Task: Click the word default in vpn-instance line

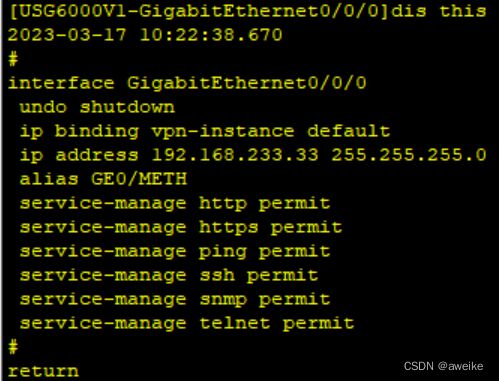Action: [348, 131]
